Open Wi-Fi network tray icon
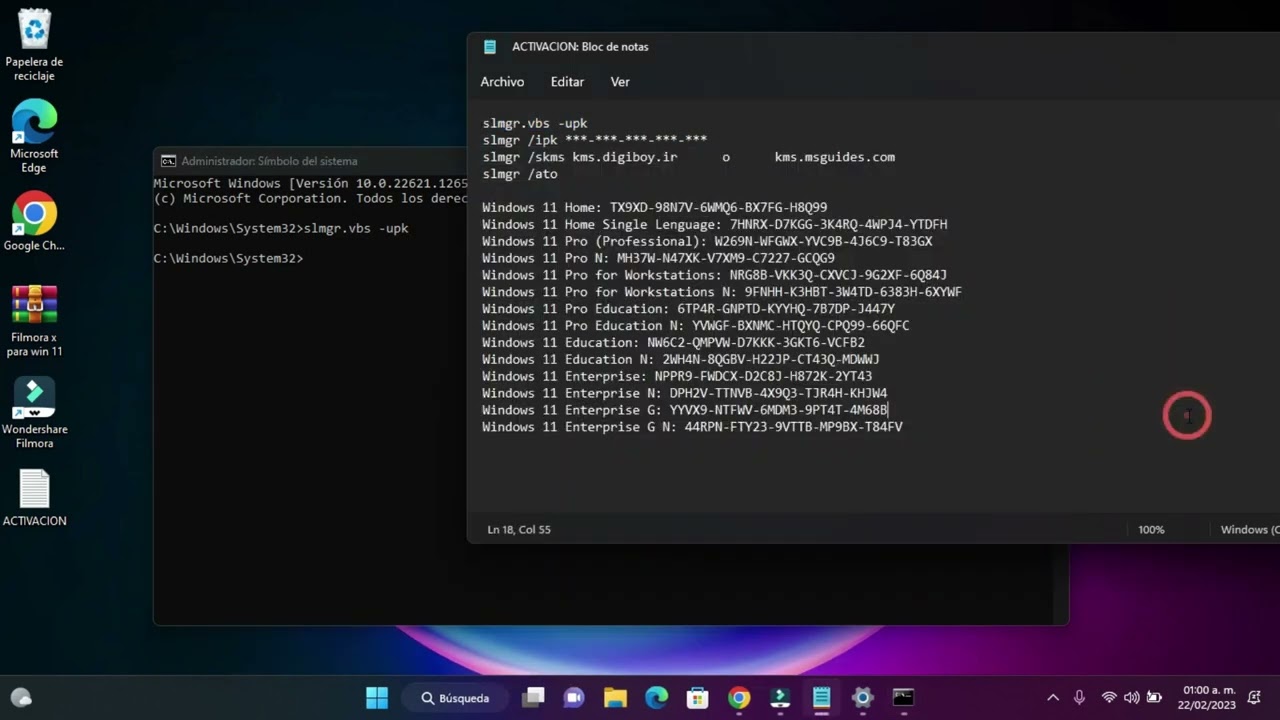Screen dimensions: 1280x720 coord(1109,698)
